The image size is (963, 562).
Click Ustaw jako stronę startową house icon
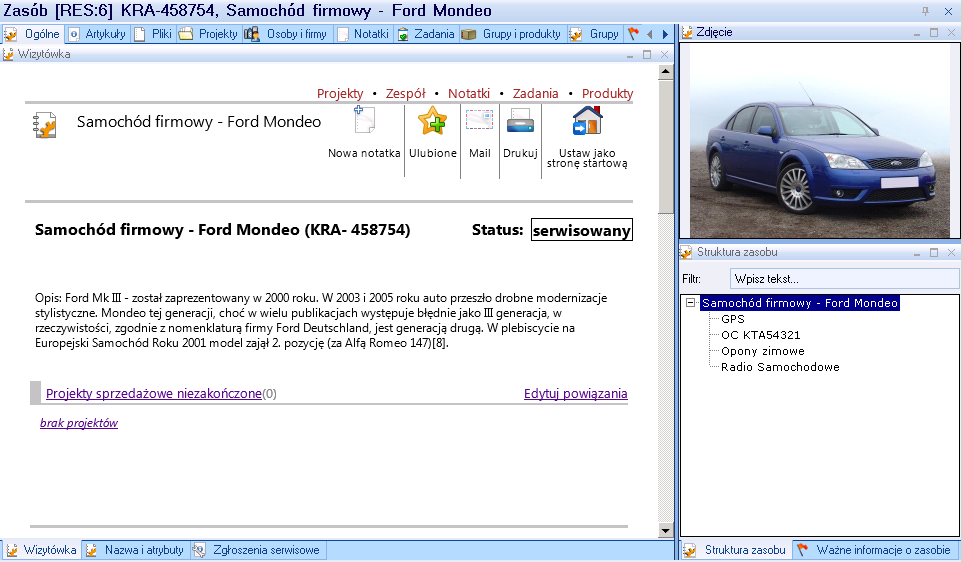click(x=587, y=120)
